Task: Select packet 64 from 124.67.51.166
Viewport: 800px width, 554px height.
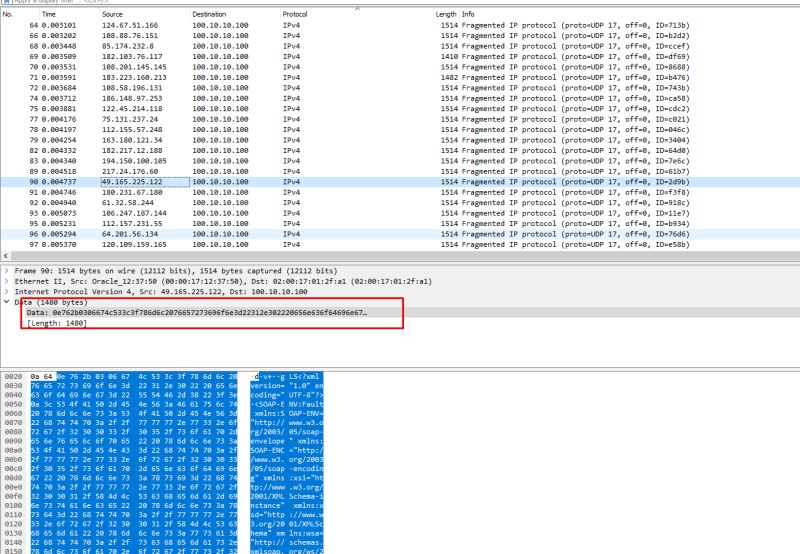Action: tap(400, 25)
